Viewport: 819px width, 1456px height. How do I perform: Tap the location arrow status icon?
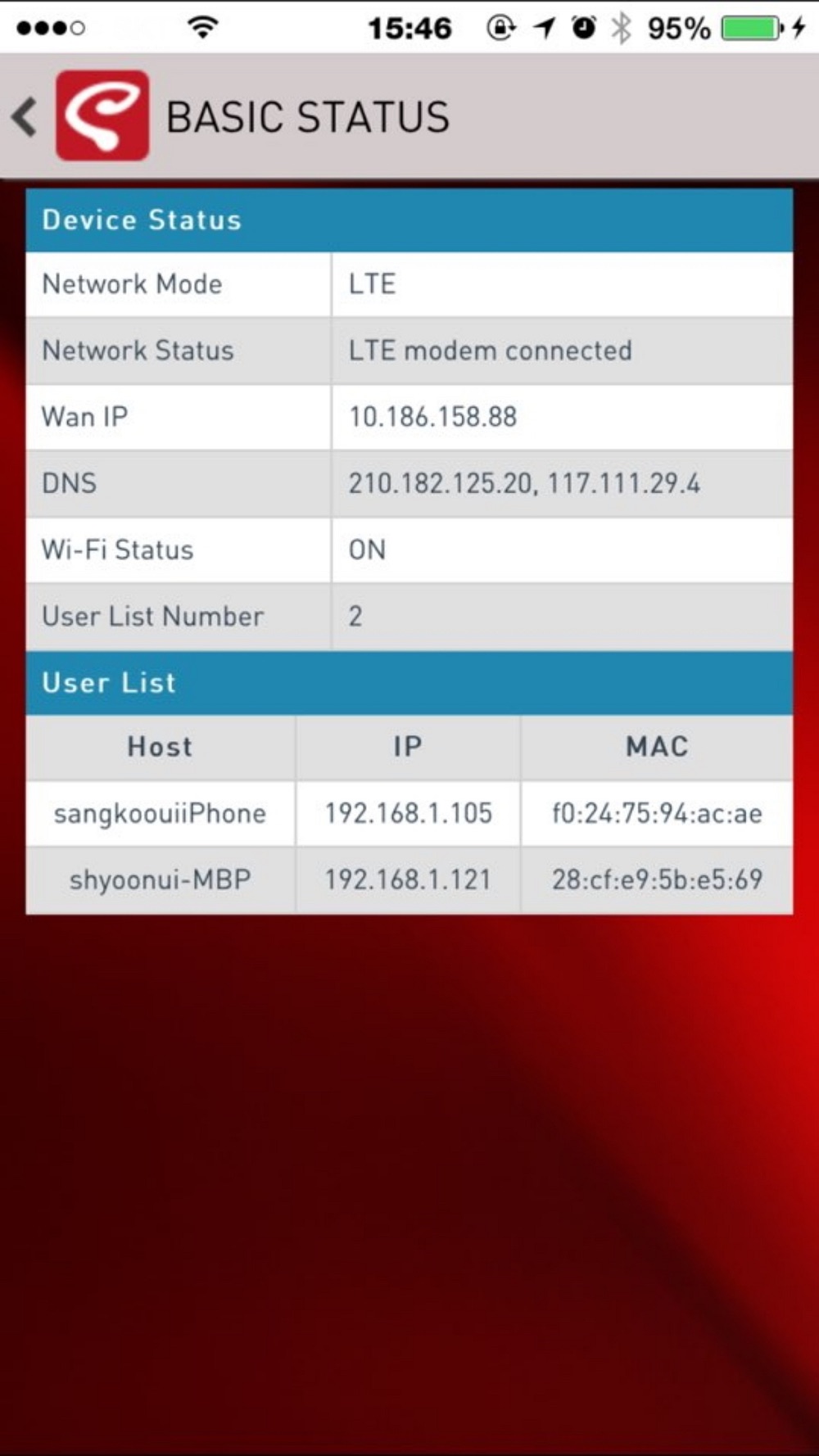pos(544,28)
